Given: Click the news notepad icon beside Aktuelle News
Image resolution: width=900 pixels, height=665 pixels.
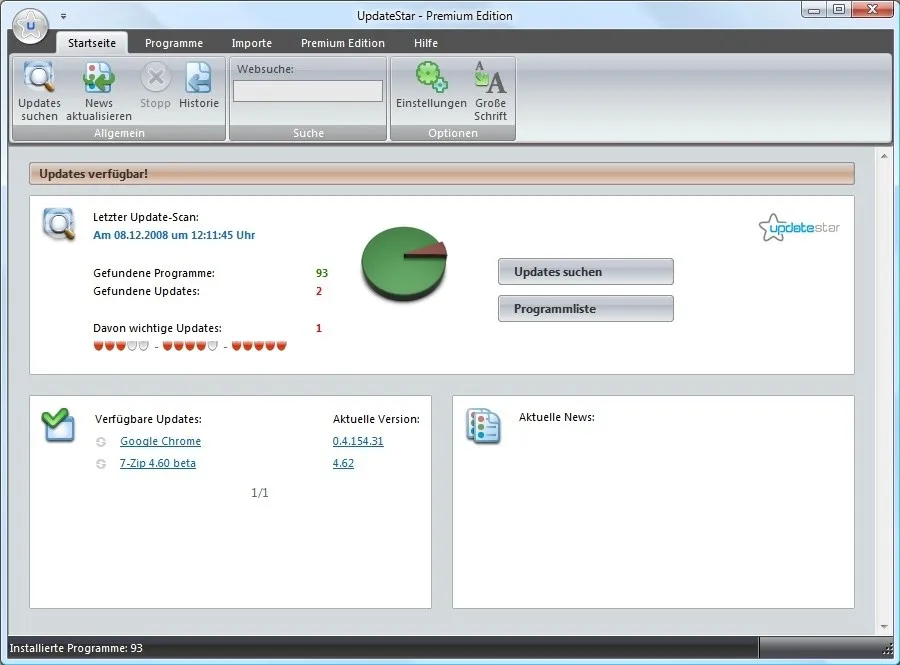Looking at the screenshot, I should (x=483, y=427).
